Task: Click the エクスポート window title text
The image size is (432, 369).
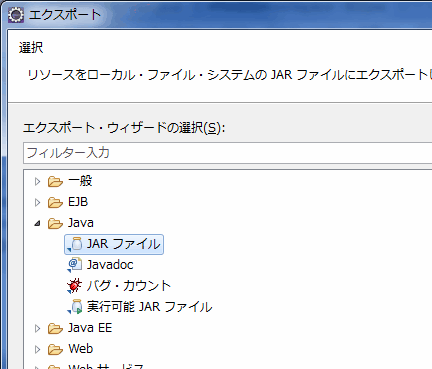Action: point(65,15)
